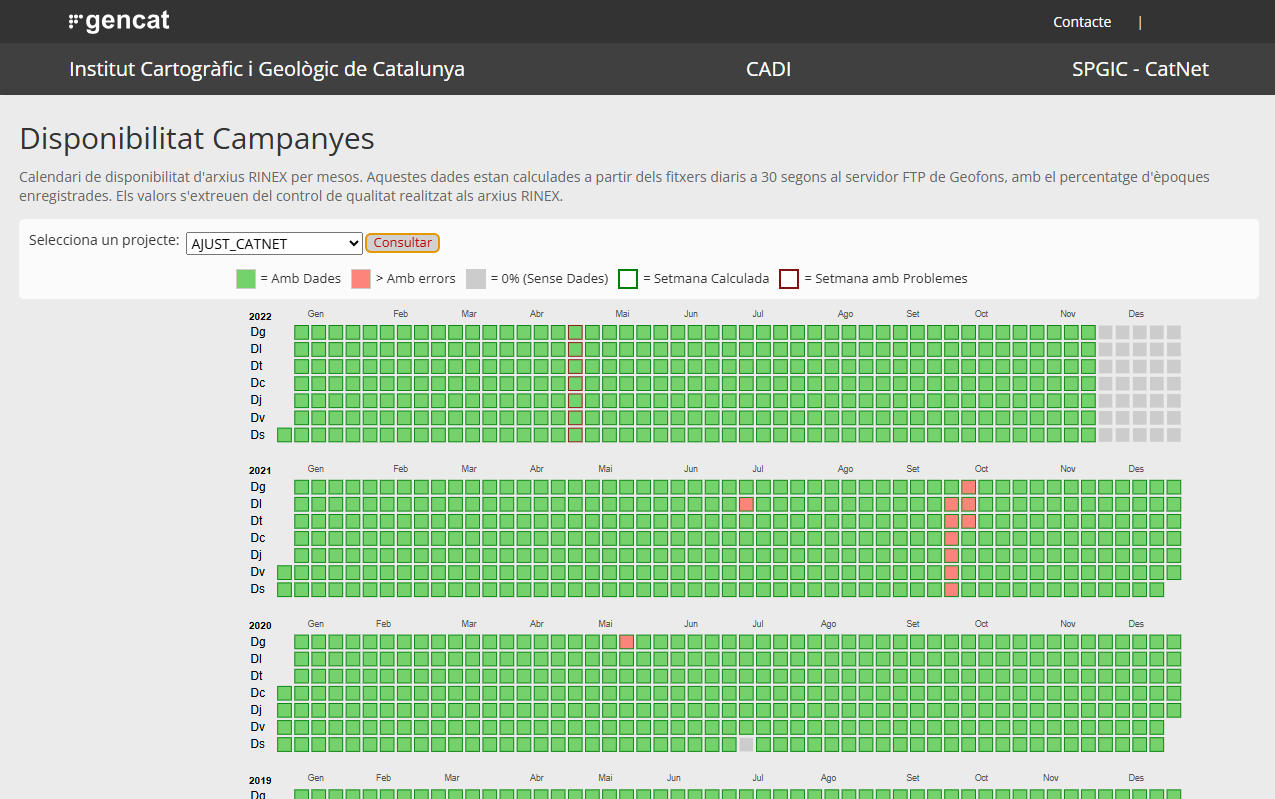Click the green-outlined Setmana Calculada legend box

[628, 279]
